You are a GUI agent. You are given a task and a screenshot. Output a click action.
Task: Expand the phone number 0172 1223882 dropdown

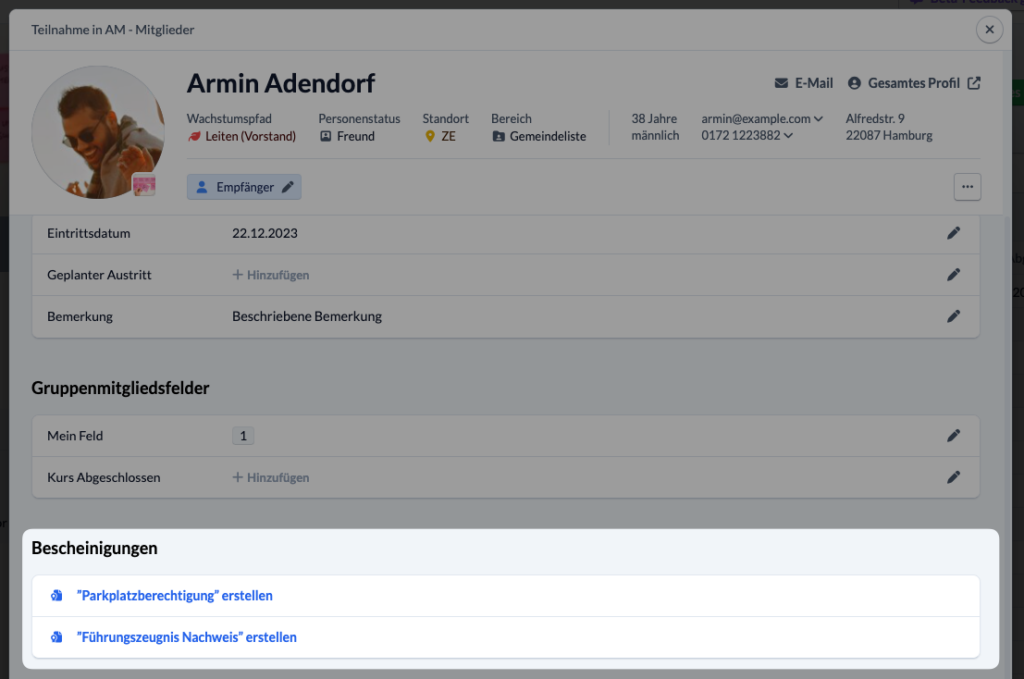click(x=788, y=136)
